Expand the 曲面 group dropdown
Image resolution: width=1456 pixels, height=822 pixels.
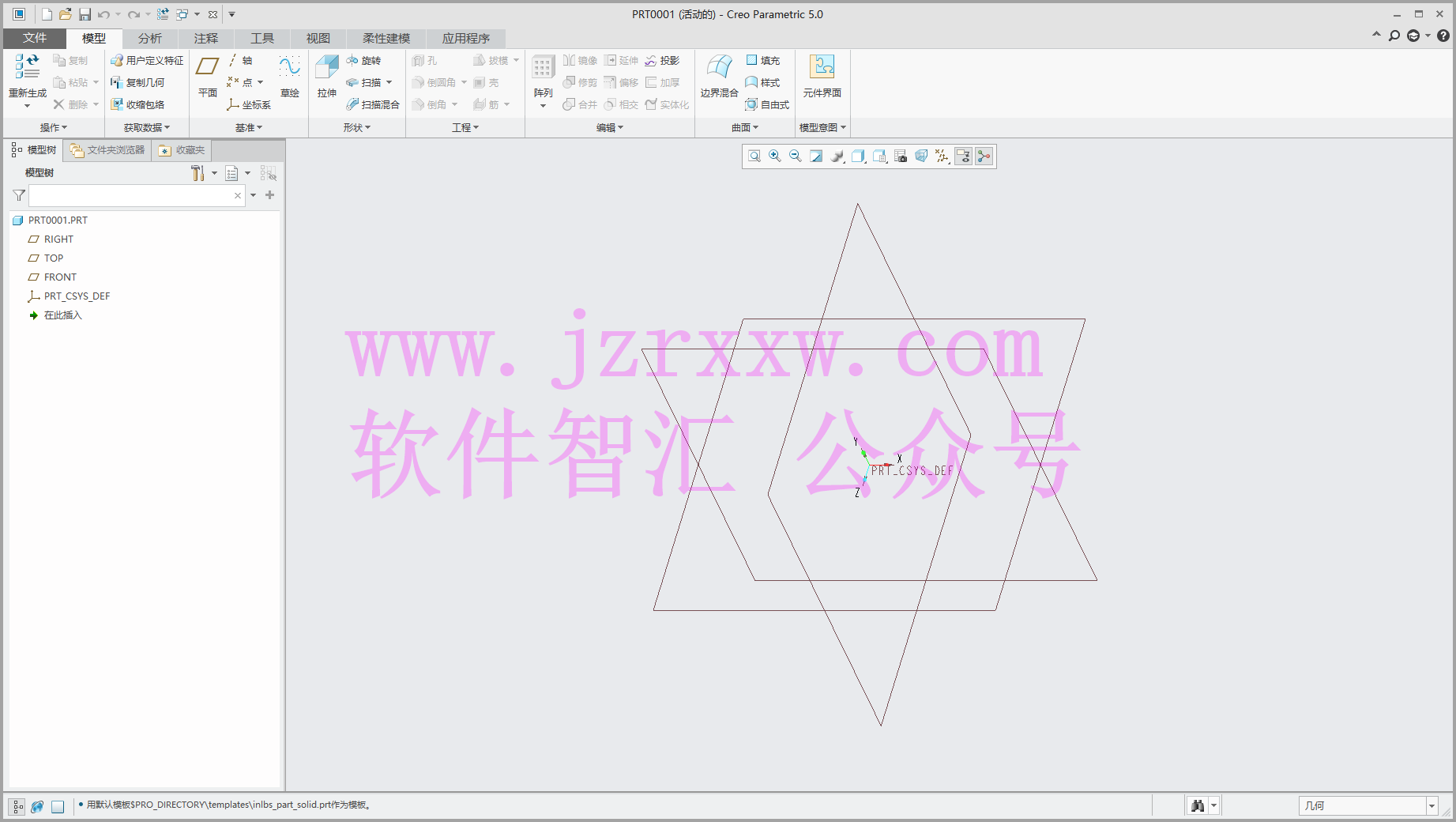tap(745, 127)
